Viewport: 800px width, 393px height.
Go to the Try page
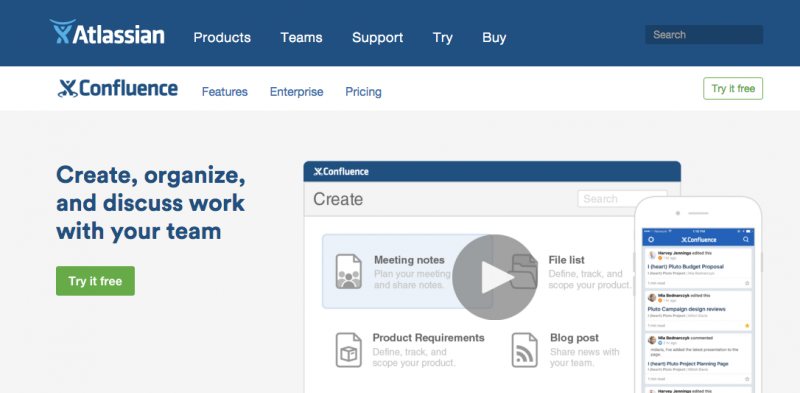point(442,38)
